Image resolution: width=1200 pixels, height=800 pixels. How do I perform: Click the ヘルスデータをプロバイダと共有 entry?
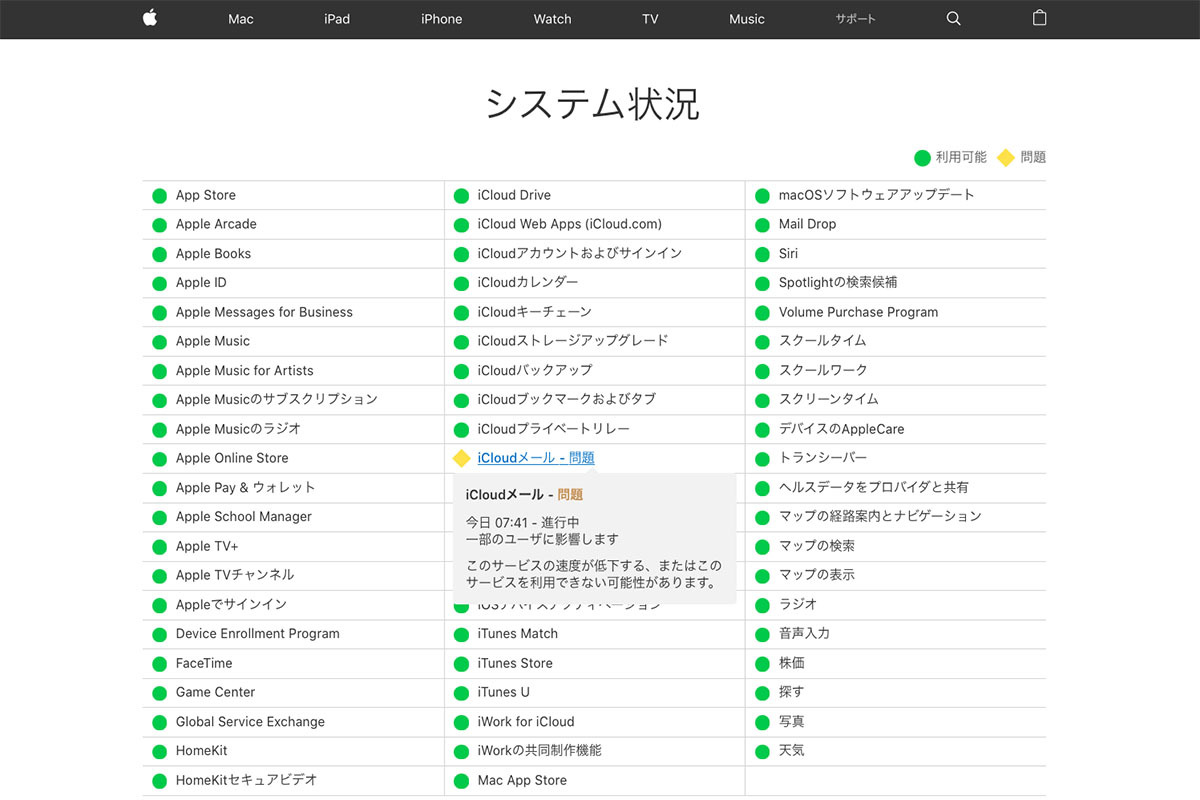[x=874, y=487]
